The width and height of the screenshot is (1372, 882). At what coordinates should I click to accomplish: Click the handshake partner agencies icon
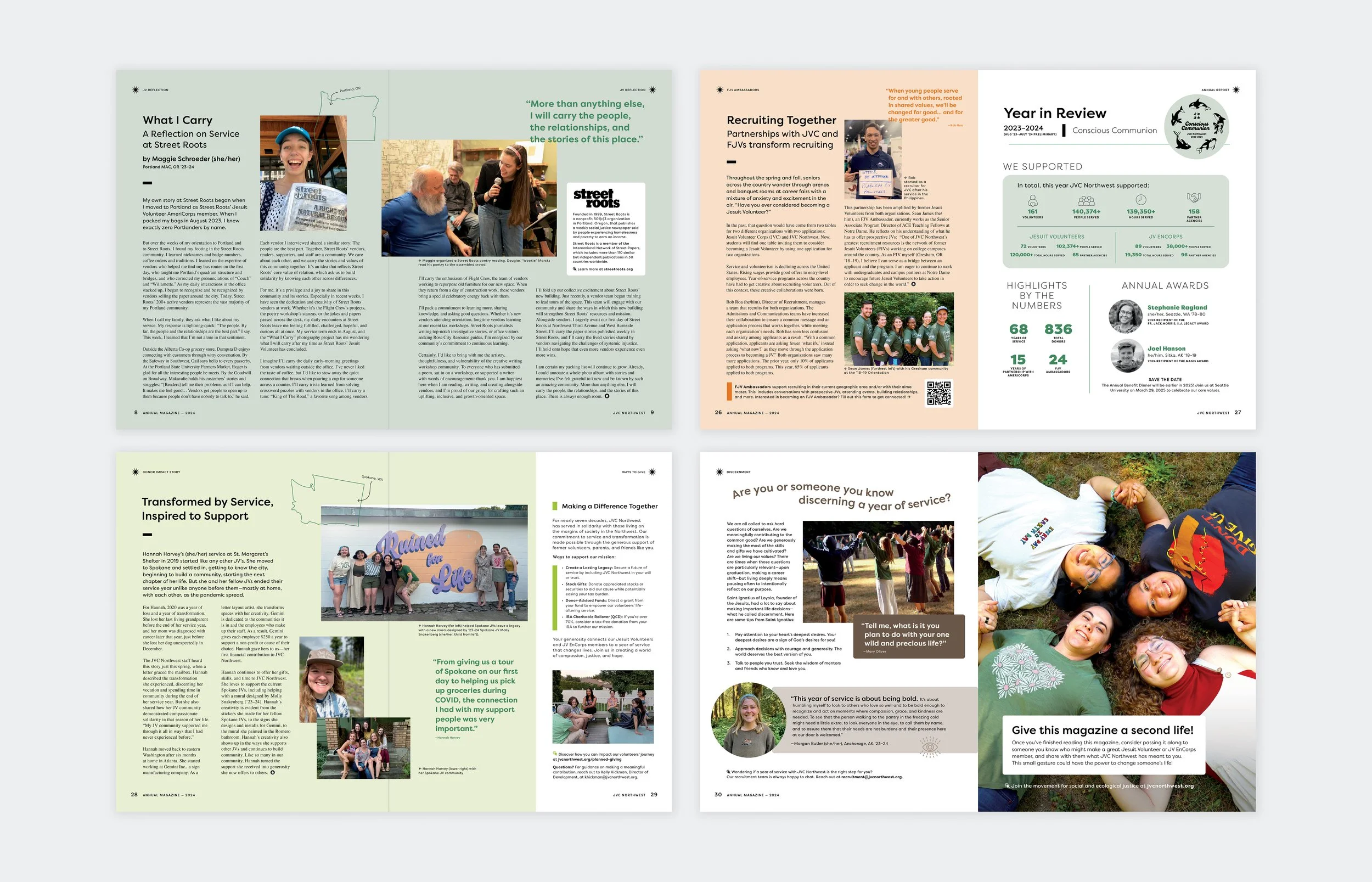[x=1193, y=198]
